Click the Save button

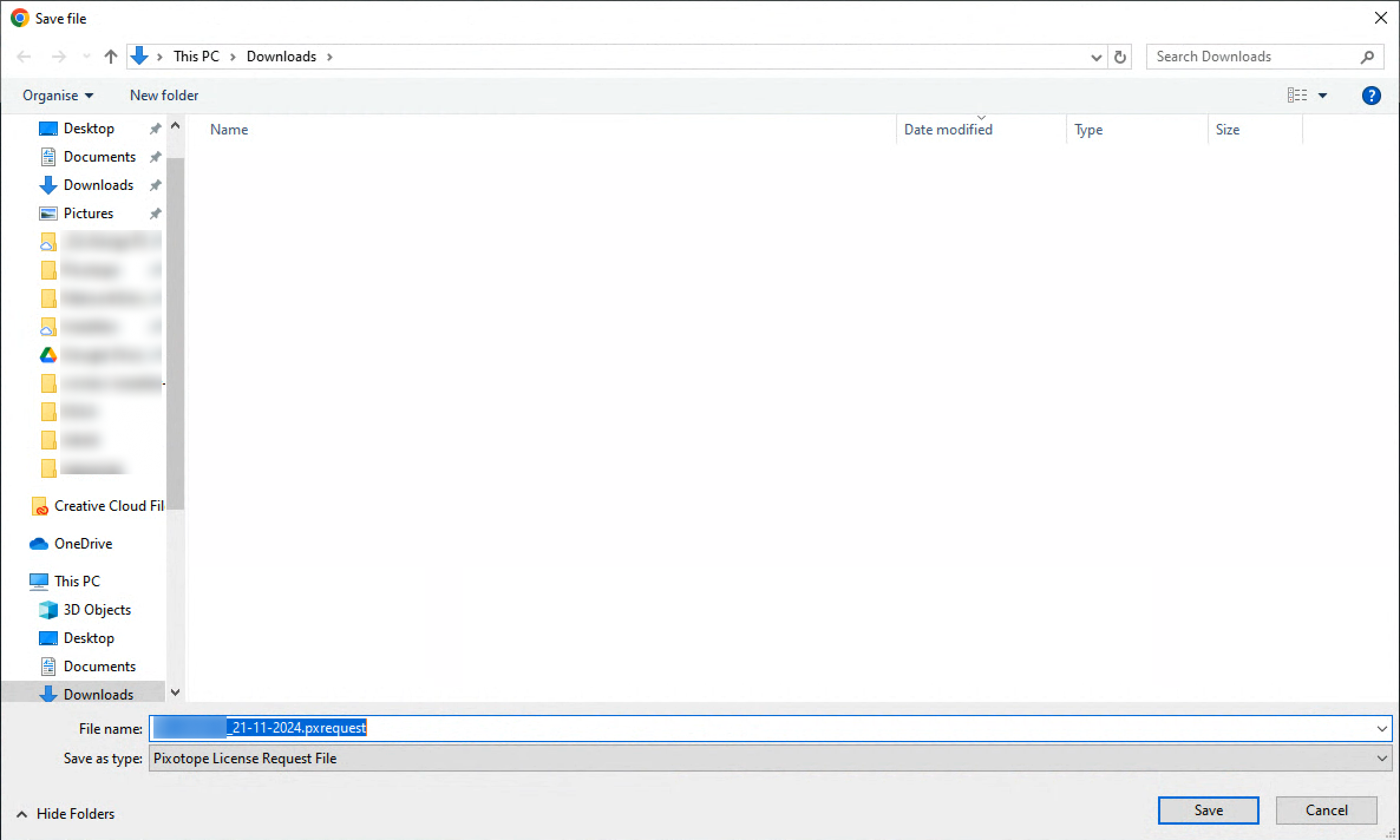[1208, 811]
